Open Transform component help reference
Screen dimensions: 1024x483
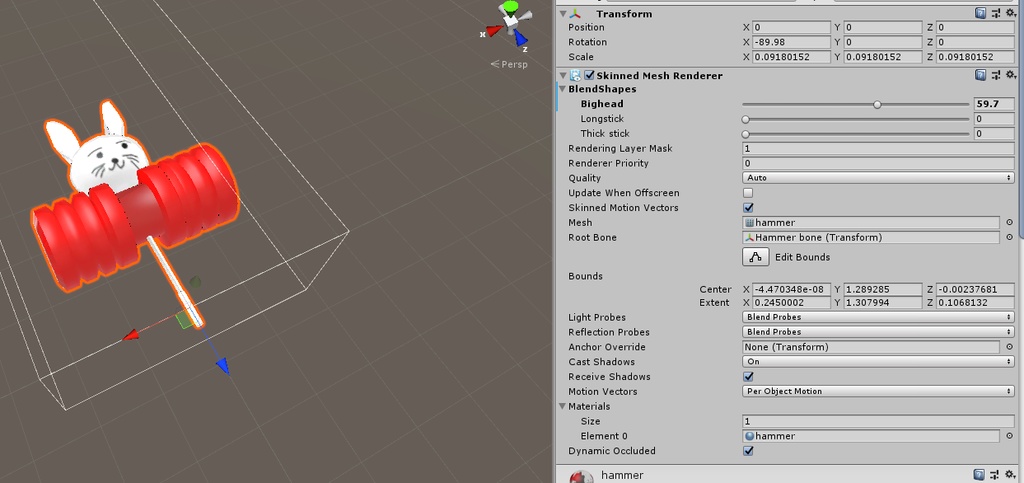click(980, 12)
